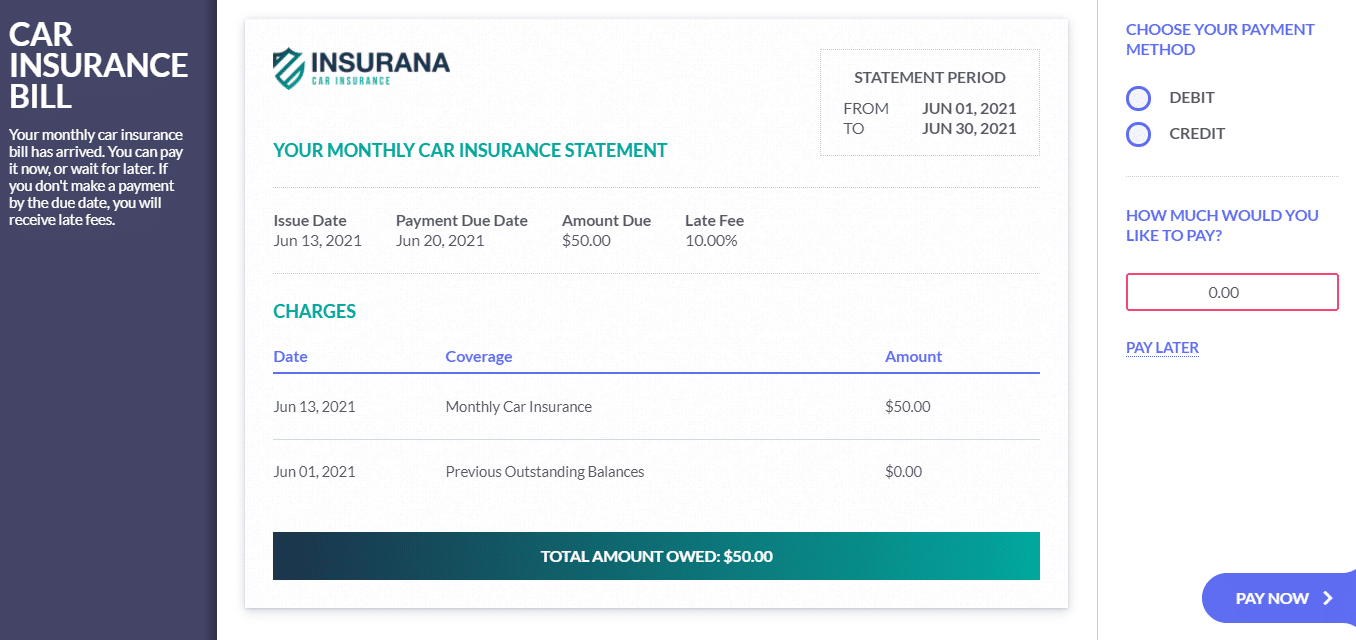The height and width of the screenshot is (640, 1356).
Task: Click the Your Monthly Car Insurance Statement heading
Action: [470, 151]
